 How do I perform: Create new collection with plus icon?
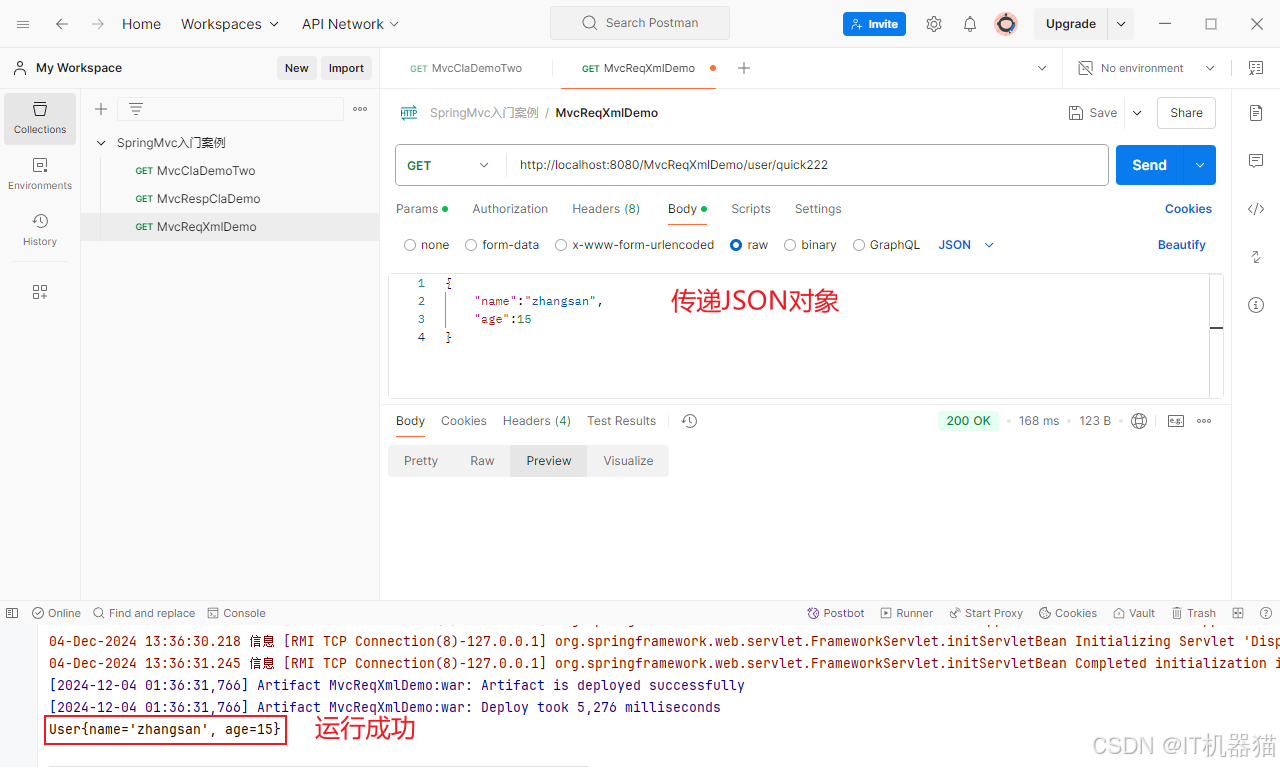pyautogui.click(x=101, y=109)
